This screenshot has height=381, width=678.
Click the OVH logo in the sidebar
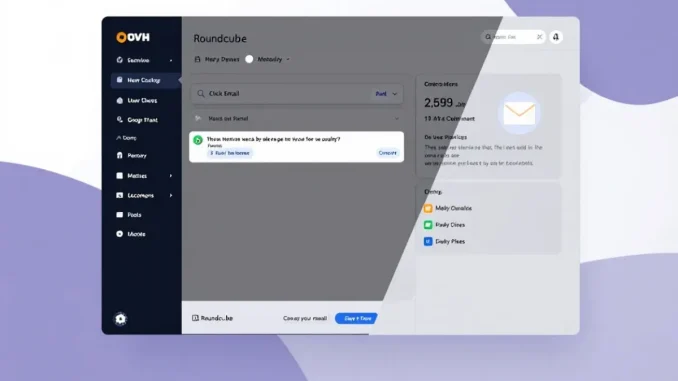coord(133,37)
